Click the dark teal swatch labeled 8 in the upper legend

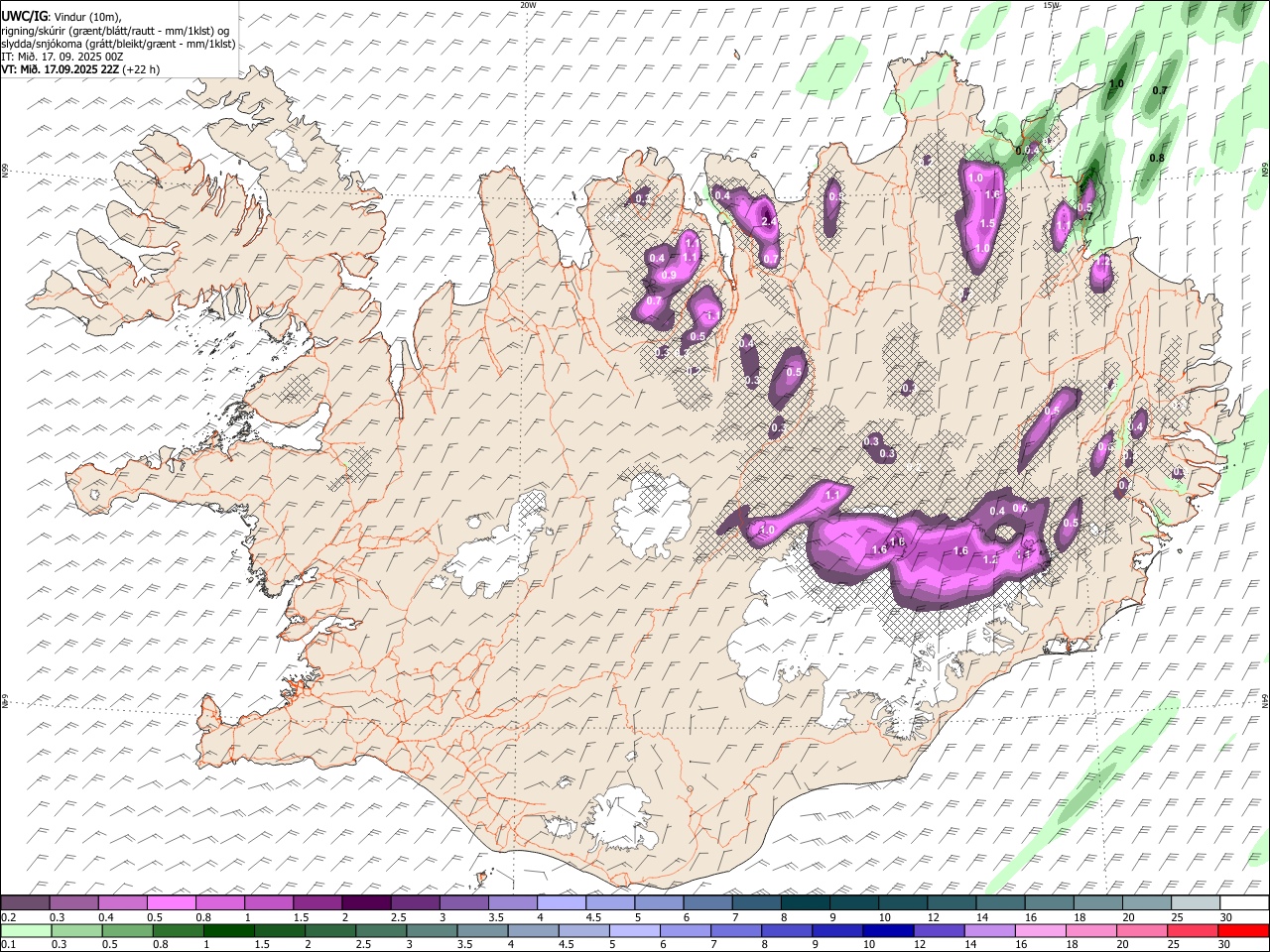click(x=806, y=902)
